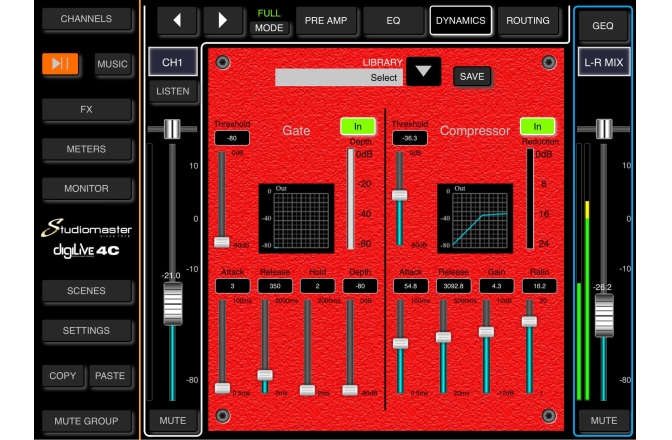Open the GEQ page
672x440 pixels.
[603, 26]
